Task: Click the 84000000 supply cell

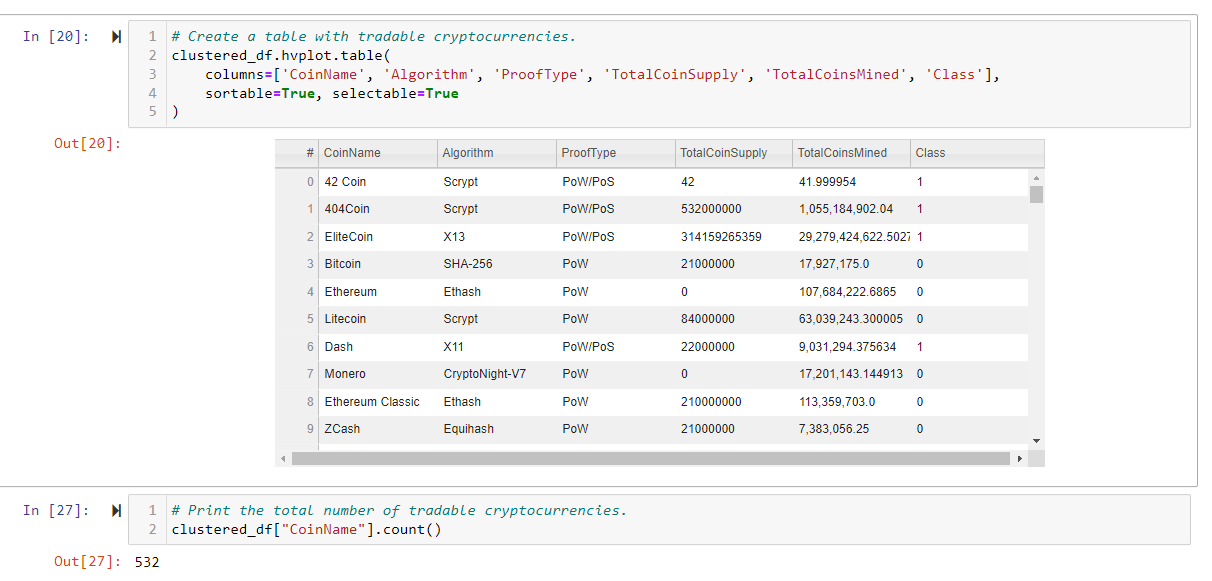Action: tap(734, 319)
